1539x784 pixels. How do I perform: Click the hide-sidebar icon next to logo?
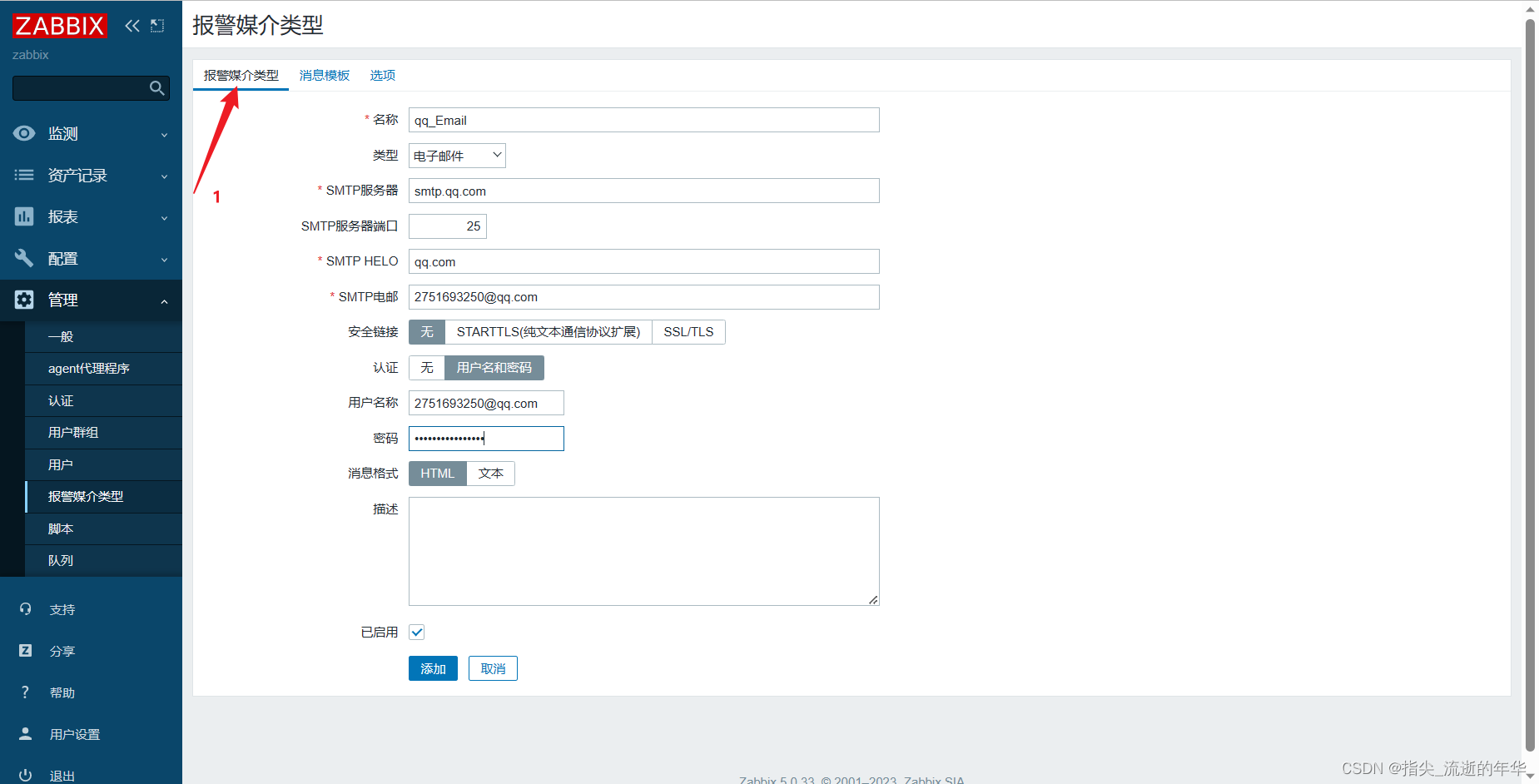coord(157,26)
